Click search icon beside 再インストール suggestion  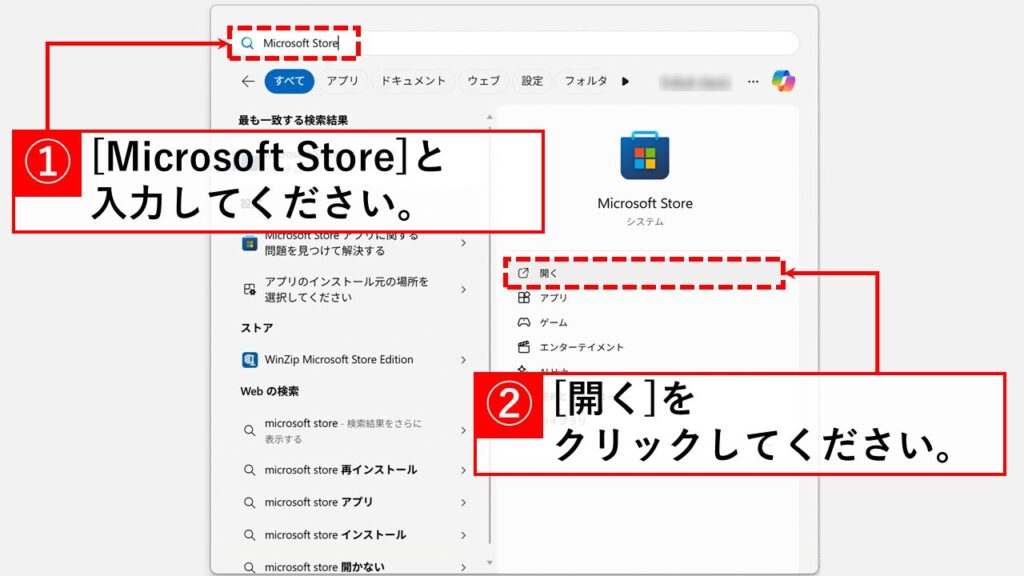pos(249,470)
